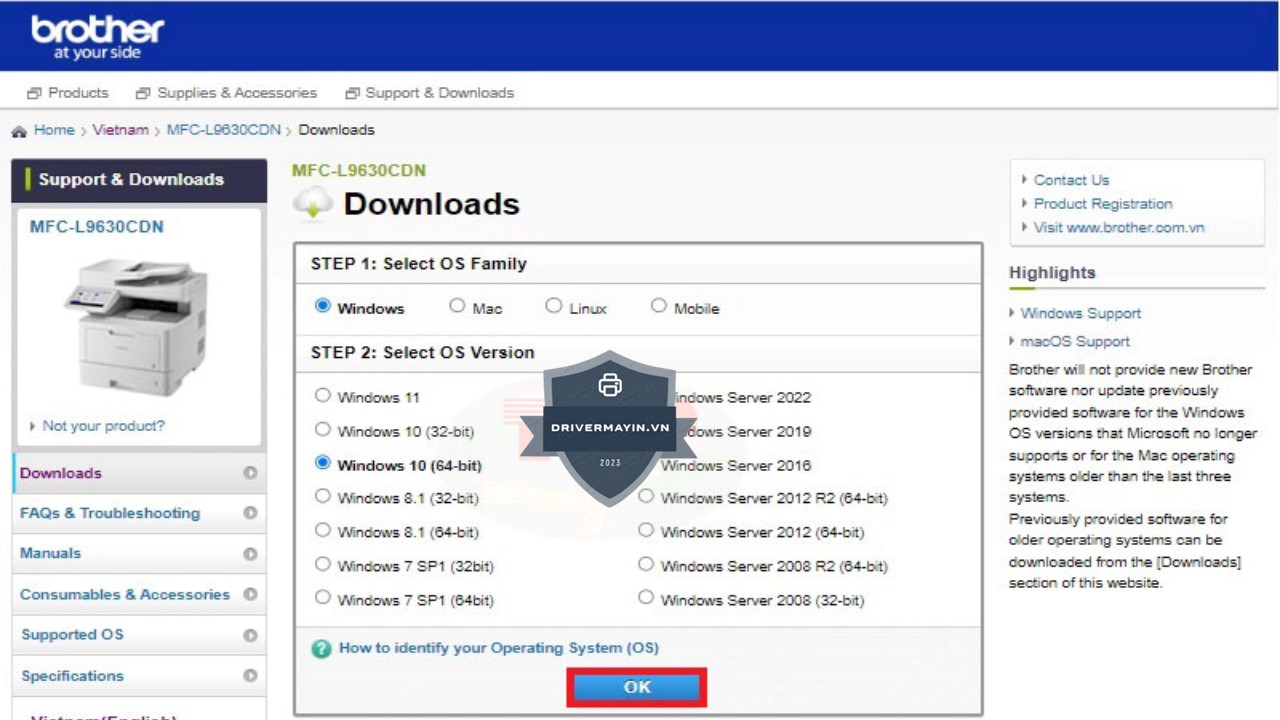Select the Mac OS family radio button
Image resolution: width=1280 pixels, height=720 pixels.
click(457, 306)
